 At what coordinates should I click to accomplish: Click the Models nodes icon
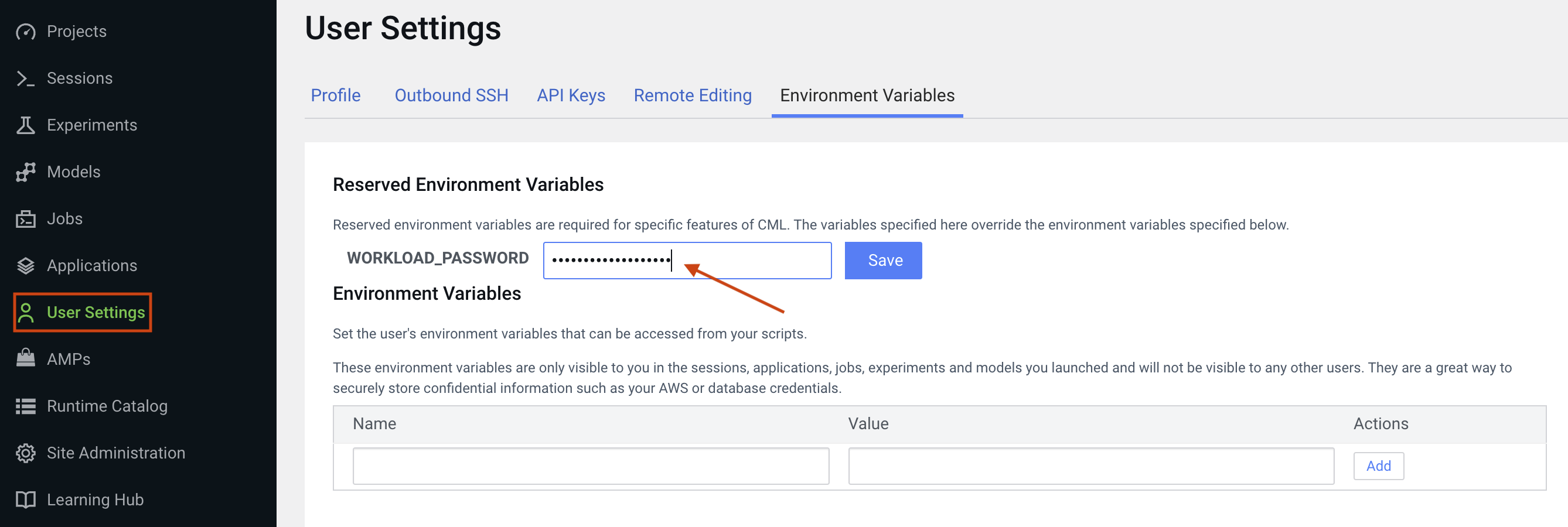pos(26,172)
